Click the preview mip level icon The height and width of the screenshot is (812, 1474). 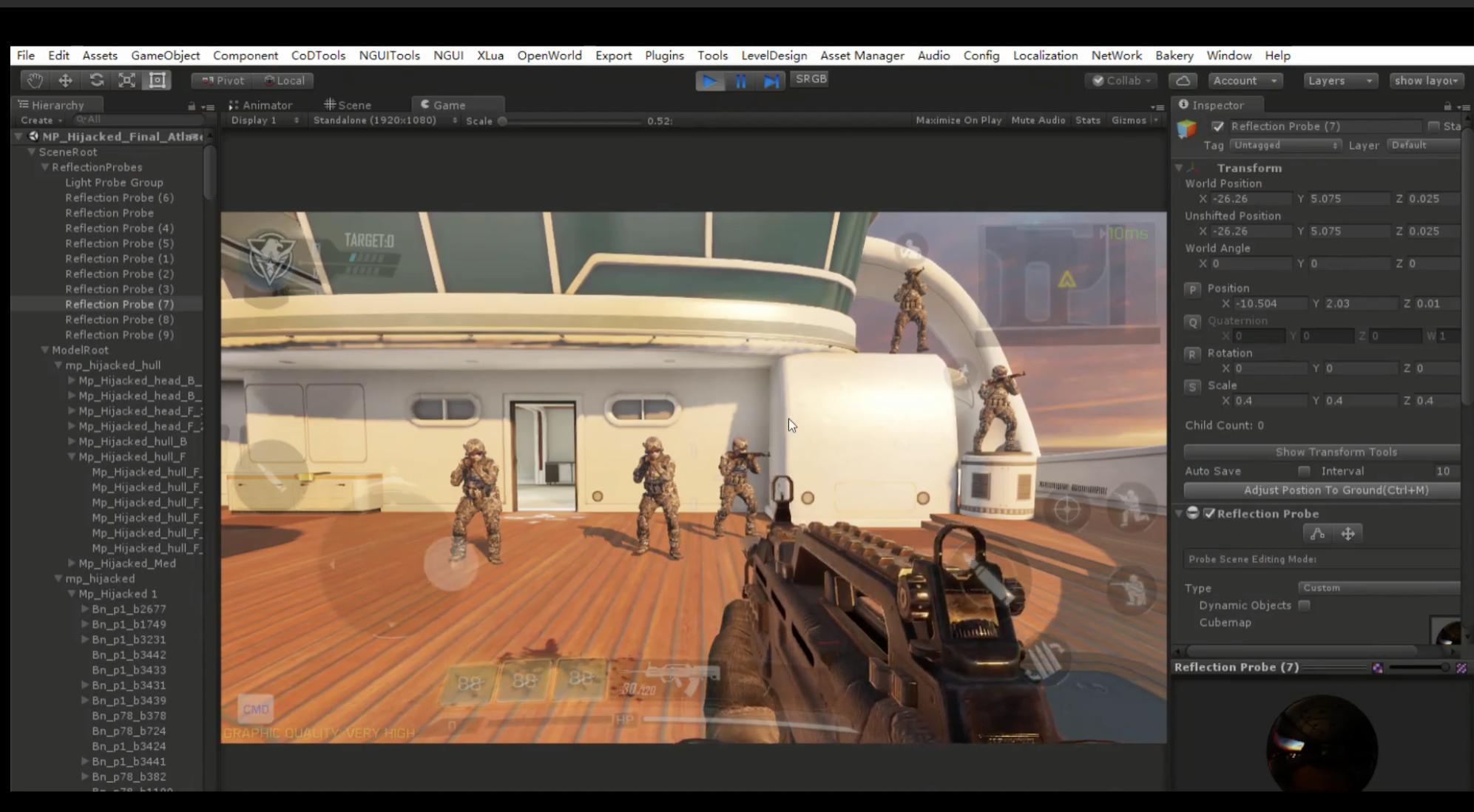coord(1377,668)
